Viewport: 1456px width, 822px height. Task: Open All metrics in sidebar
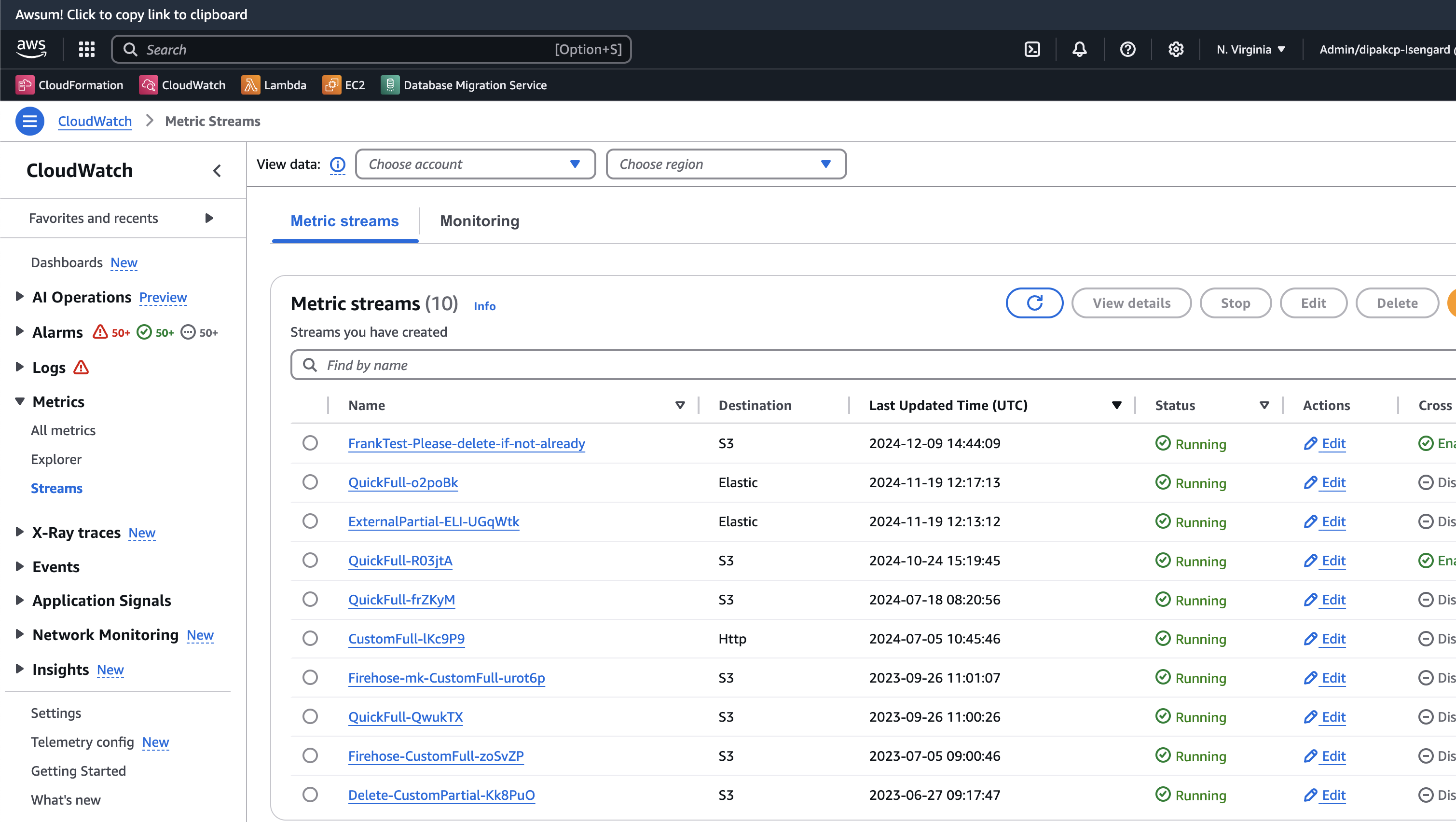point(63,430)
